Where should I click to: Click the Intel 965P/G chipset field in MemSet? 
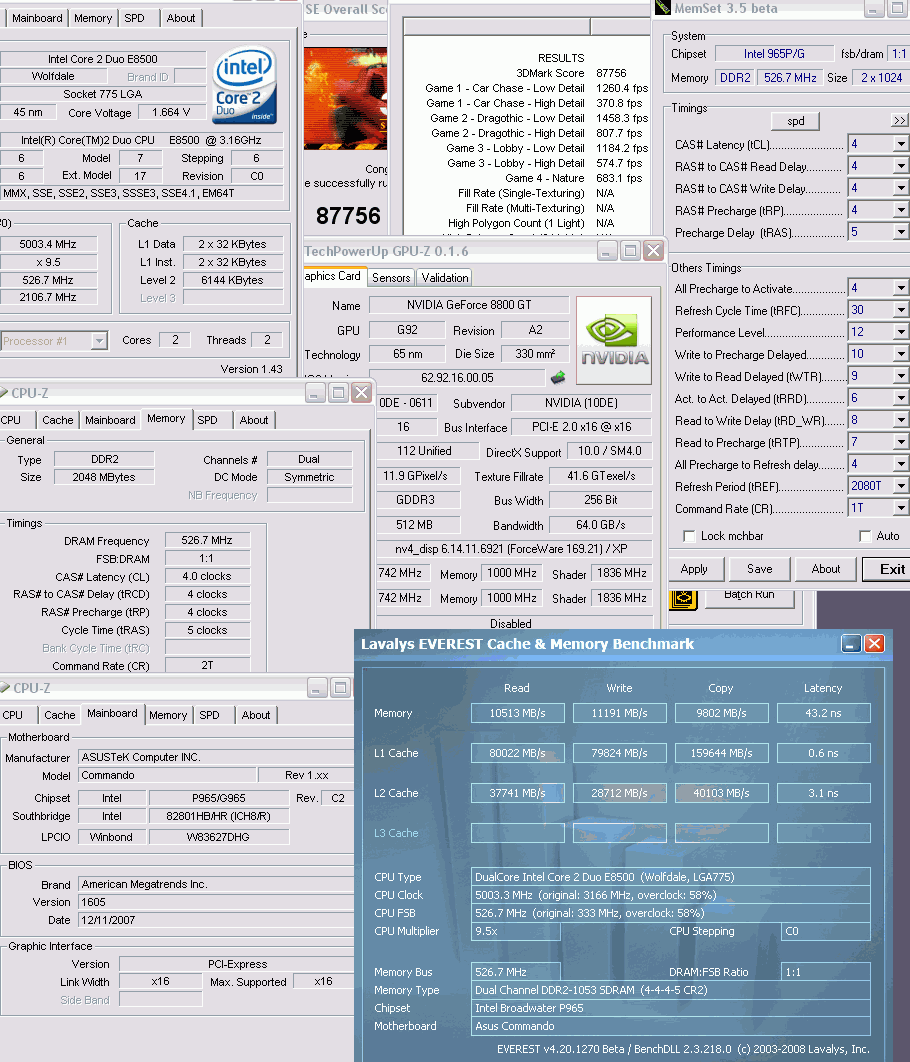coord(774,54)
